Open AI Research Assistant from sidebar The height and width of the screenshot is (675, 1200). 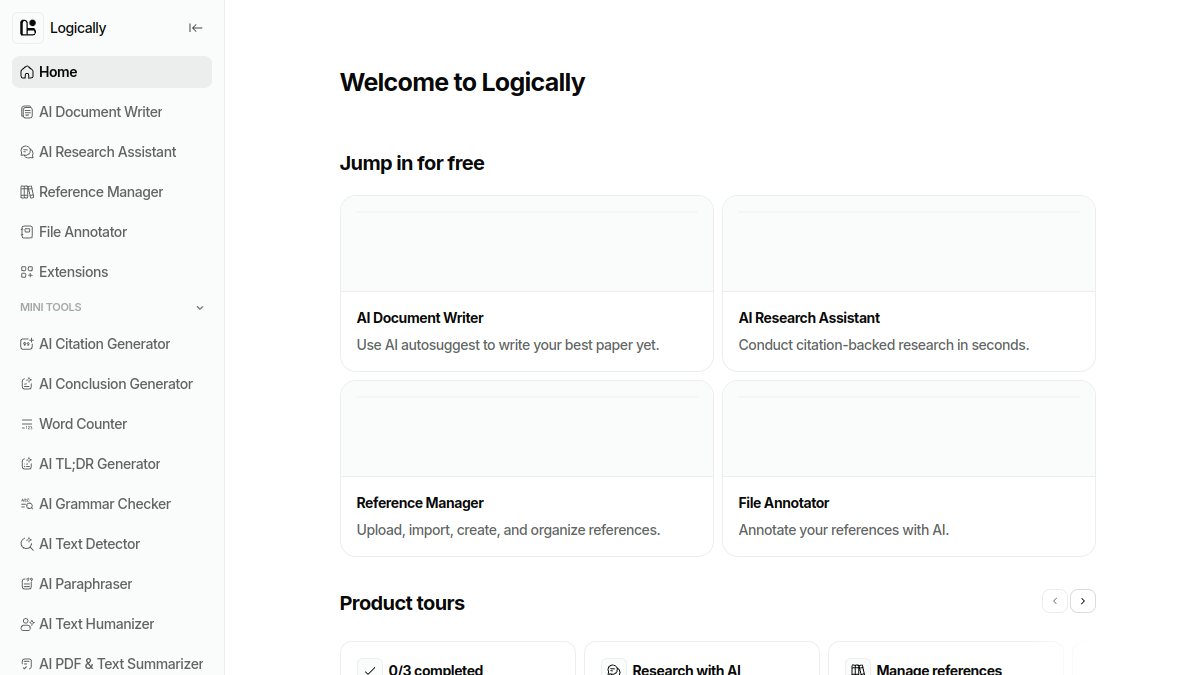point(112,152)
